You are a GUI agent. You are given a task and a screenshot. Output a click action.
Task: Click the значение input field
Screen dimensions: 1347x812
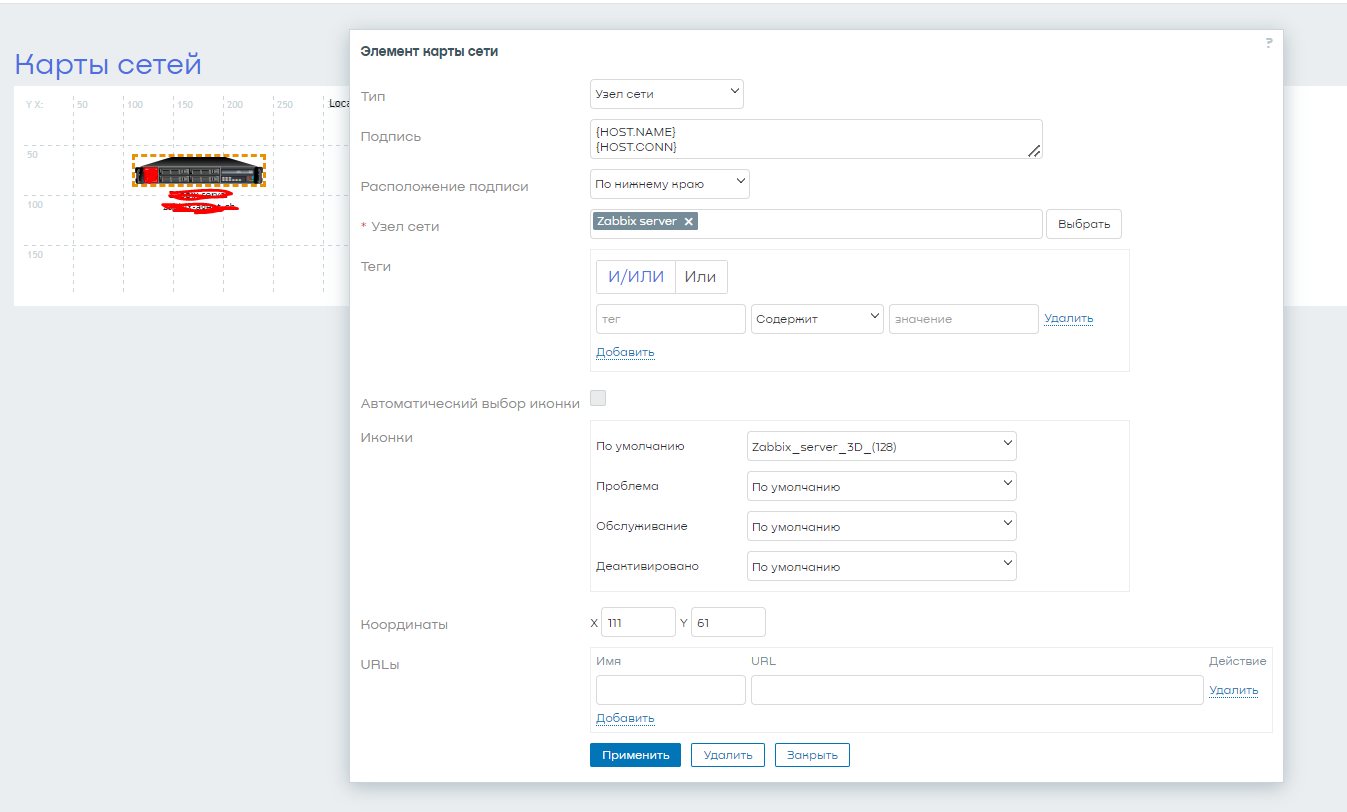(x=964, y=319)
